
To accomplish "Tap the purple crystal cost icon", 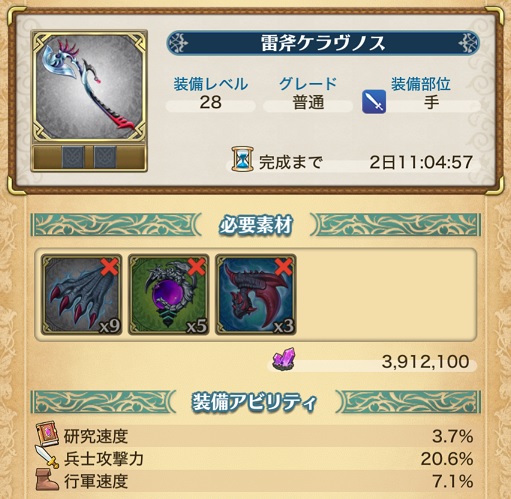I will 284,359.
